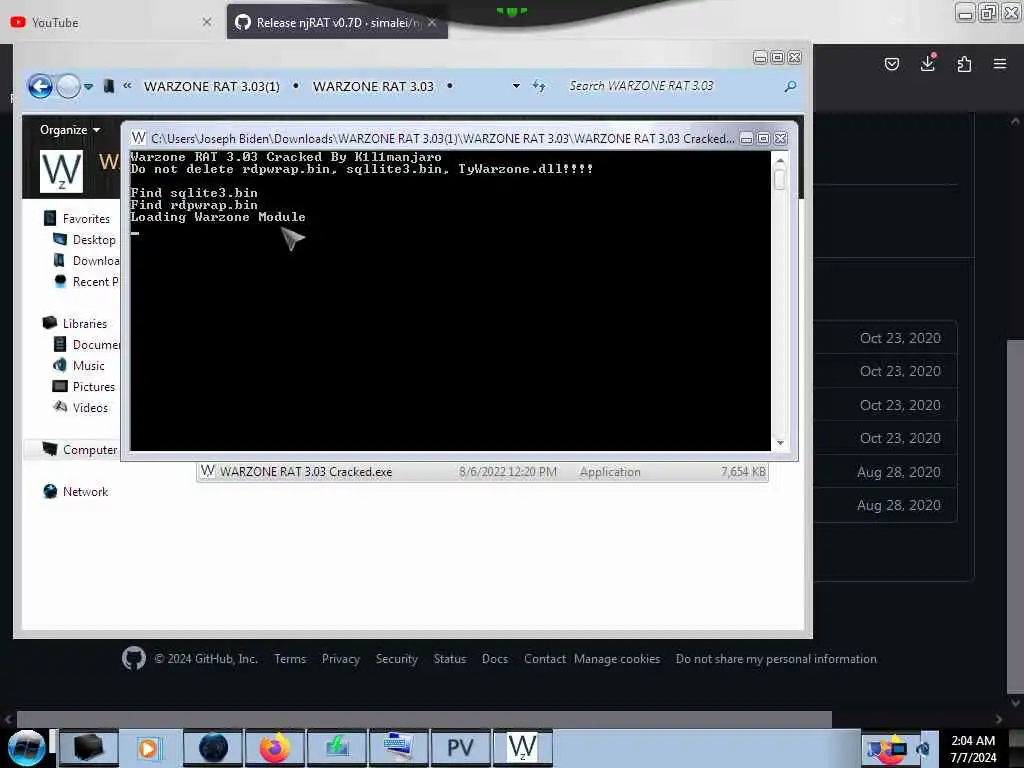Click the GitHub logo in the footer
The image size is (1024, 768).
[134, 658]
